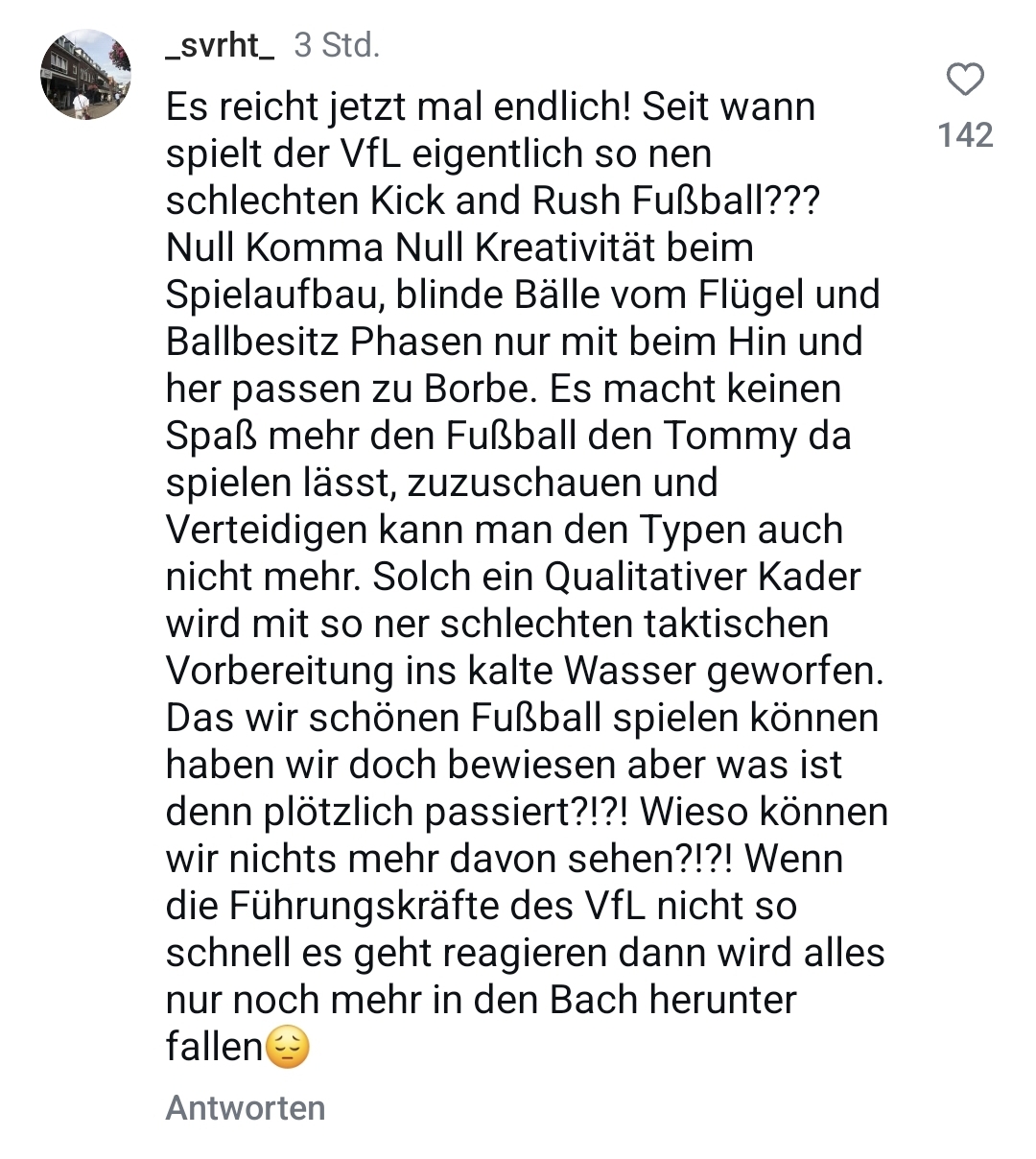
Task: Open the _svrht_ profile picture
Action: 85,74
